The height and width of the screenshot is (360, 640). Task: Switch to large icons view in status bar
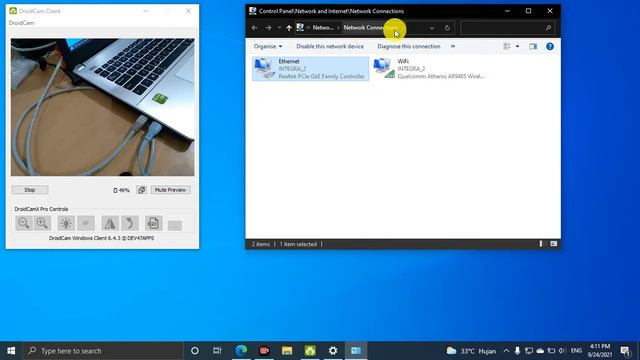(553, 244)
